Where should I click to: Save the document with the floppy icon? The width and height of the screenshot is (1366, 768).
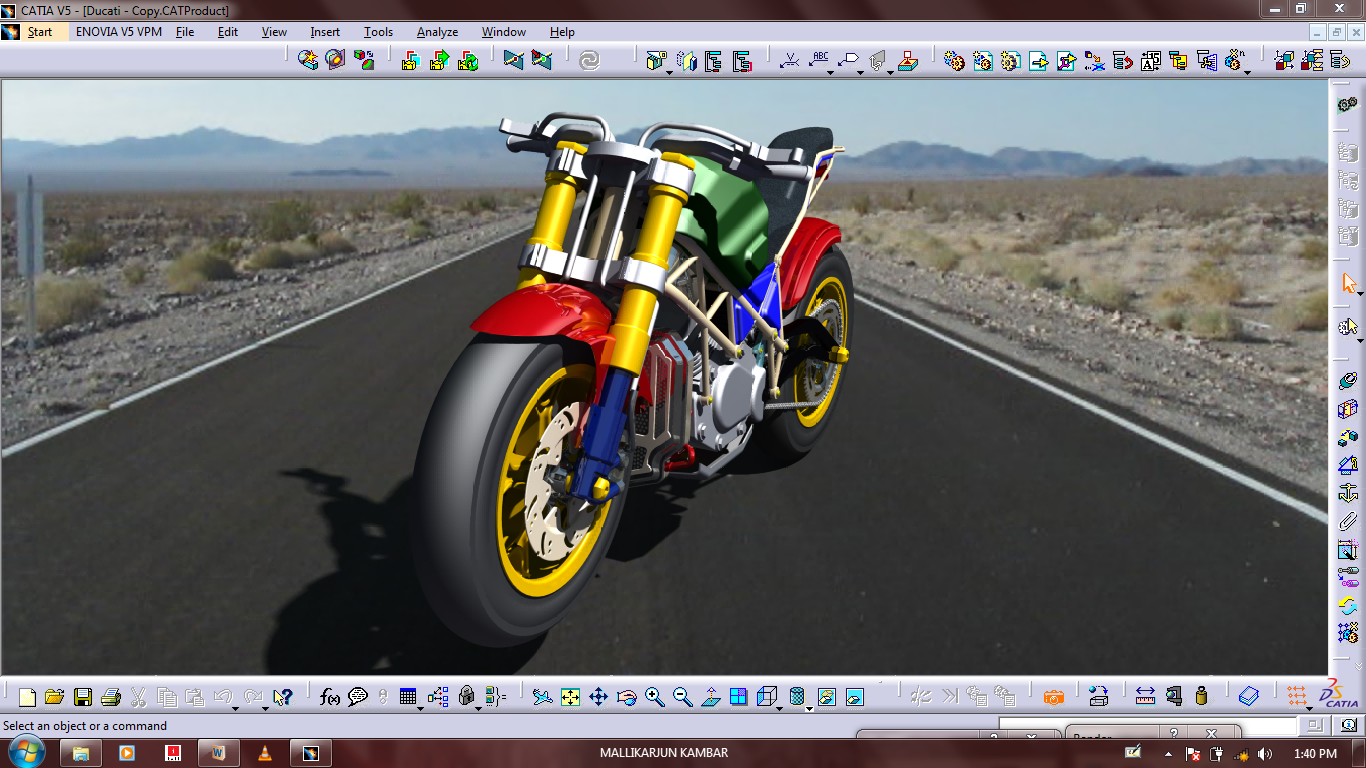[83, 697]
